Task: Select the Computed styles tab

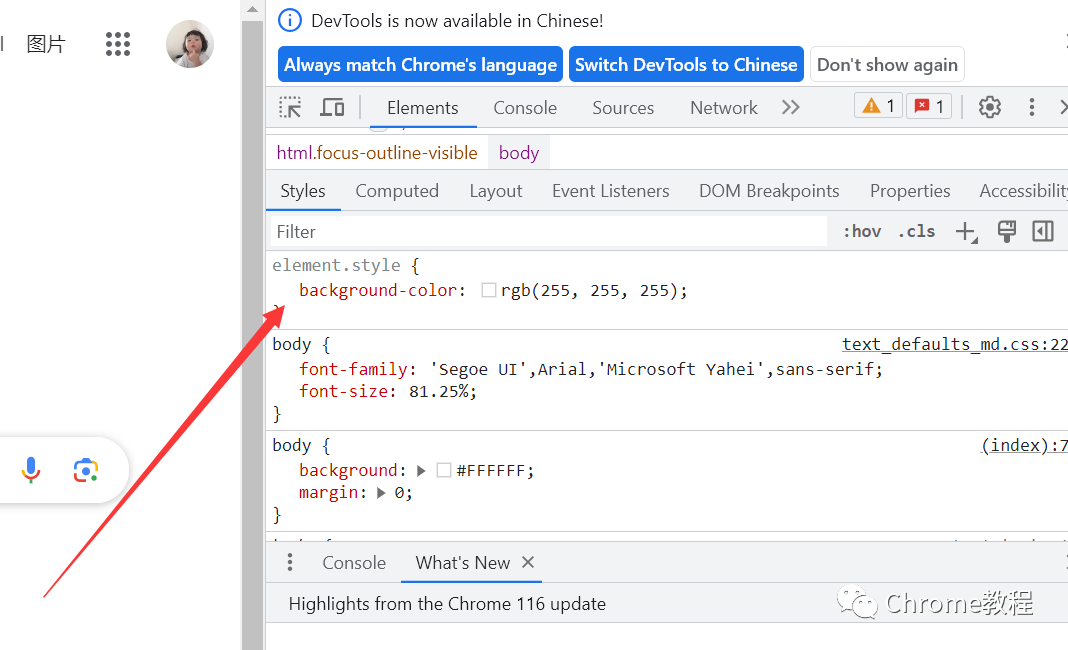Action: [x=397, y=191]
